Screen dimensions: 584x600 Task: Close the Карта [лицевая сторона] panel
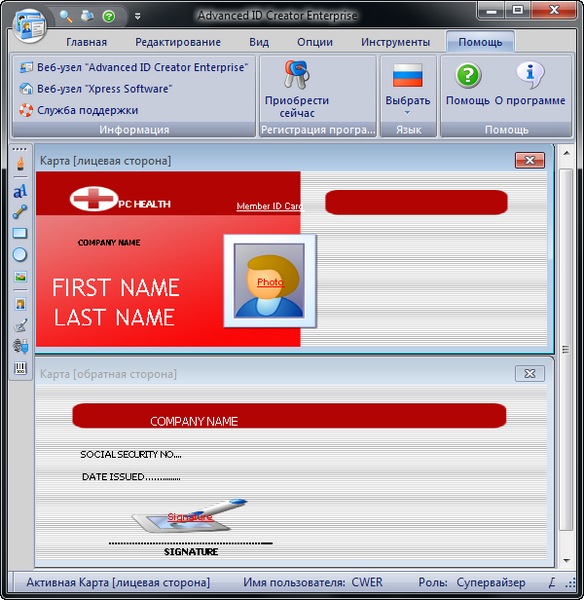[x=530, y=160]
